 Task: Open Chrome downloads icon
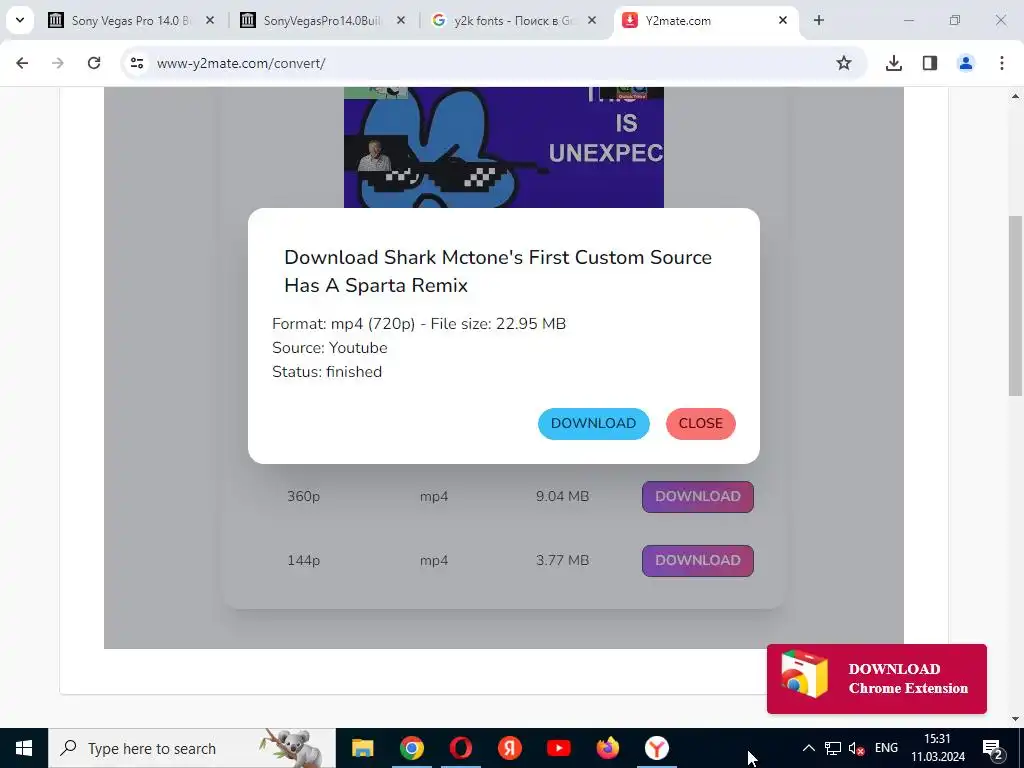pyautogui.click(x=893, y=63)
